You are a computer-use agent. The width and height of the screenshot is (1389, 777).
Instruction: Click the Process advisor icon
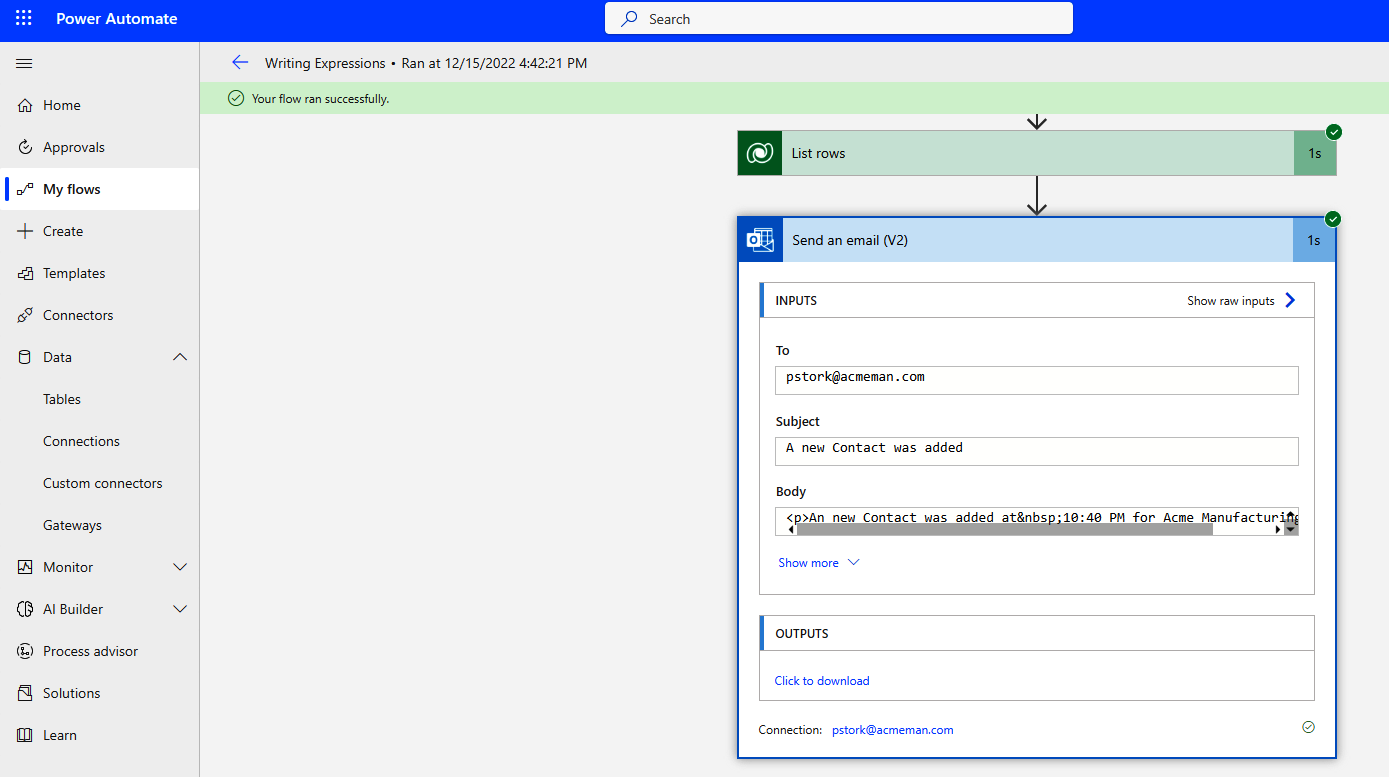coord(25,651)
